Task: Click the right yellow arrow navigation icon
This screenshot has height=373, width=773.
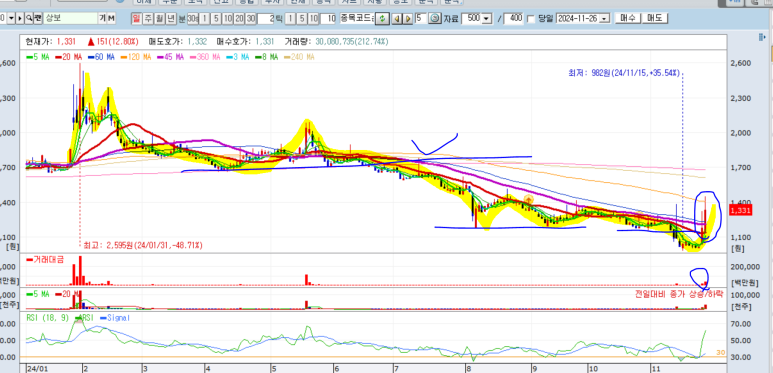Action: click(x=408, y=19)
